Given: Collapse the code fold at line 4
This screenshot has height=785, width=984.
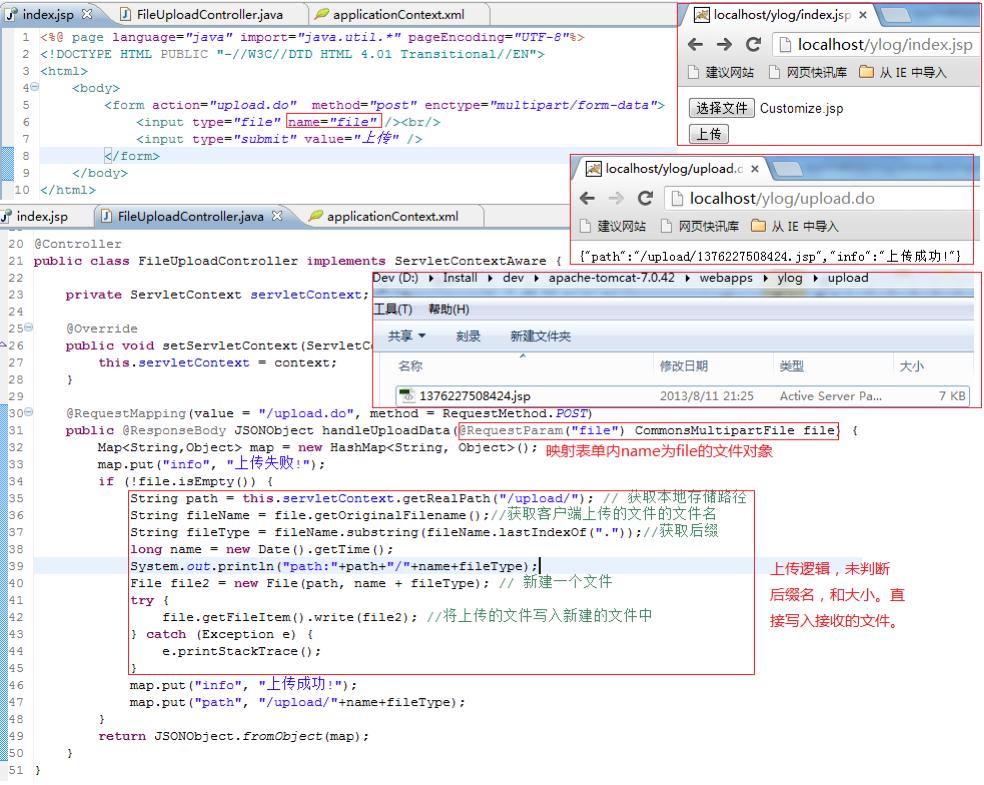Looking at the screenshot, I should (34, 88).
